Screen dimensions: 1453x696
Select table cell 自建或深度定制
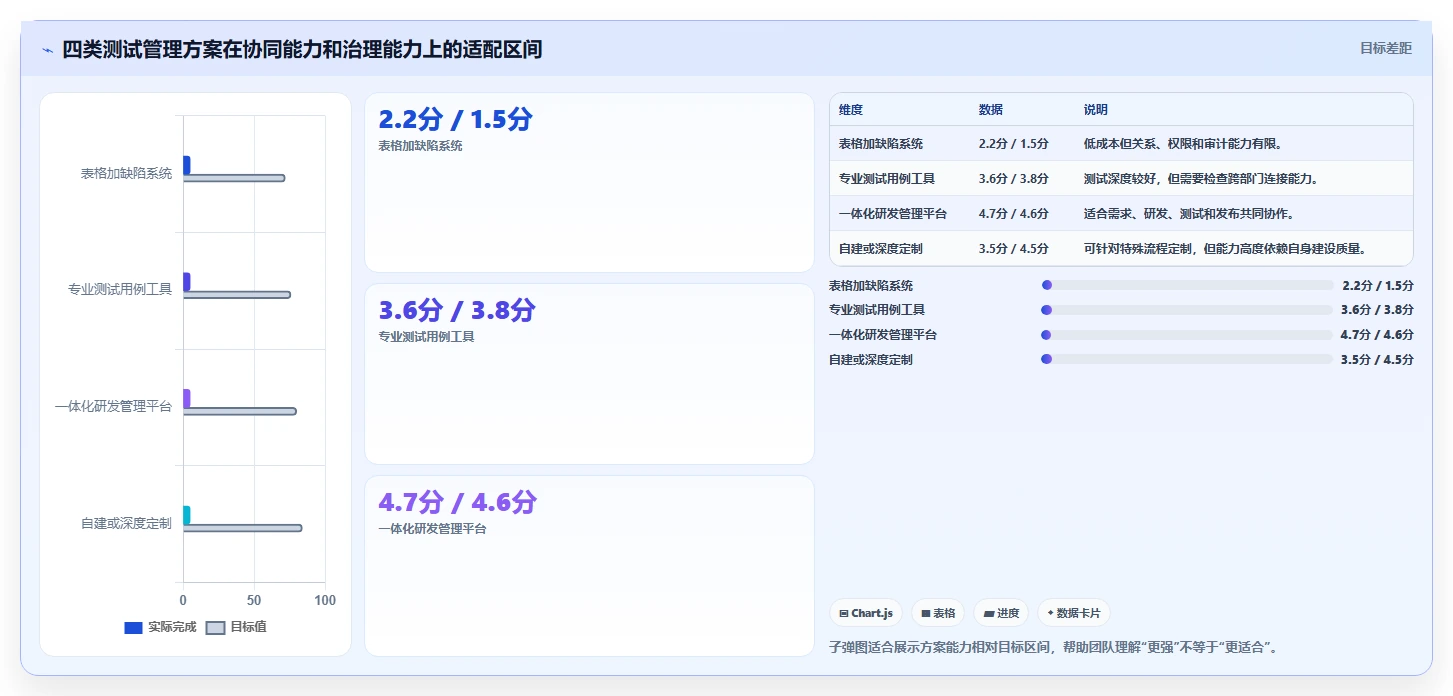coord(881,249)
